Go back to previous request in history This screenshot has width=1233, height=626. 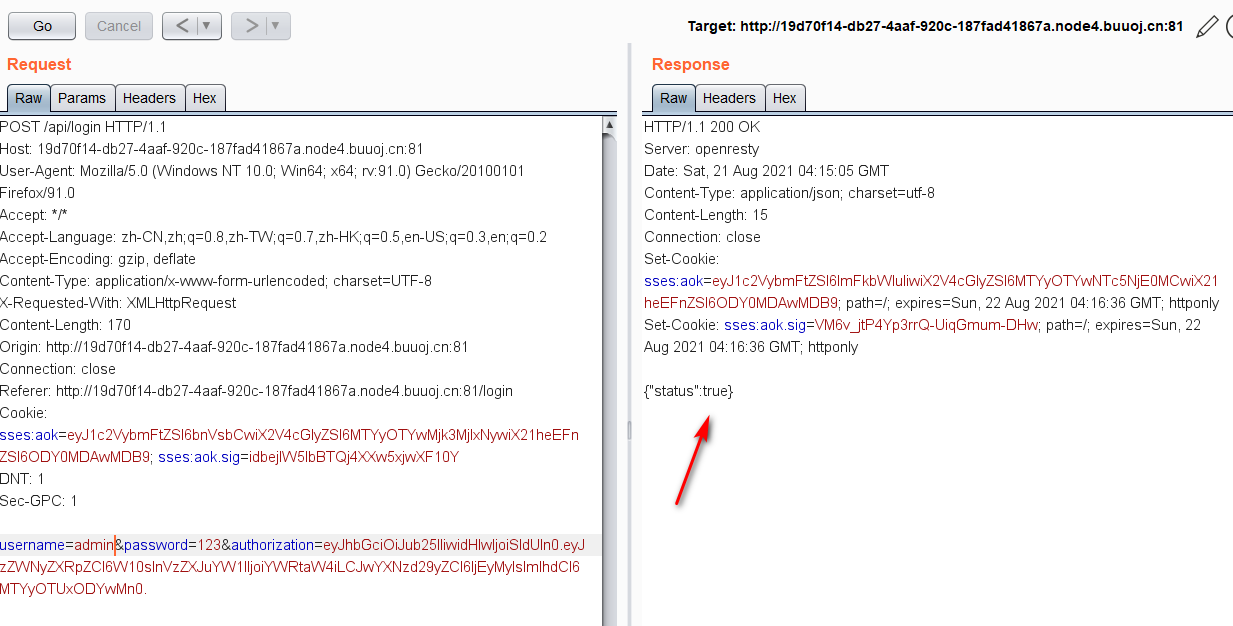pos(182,26)
